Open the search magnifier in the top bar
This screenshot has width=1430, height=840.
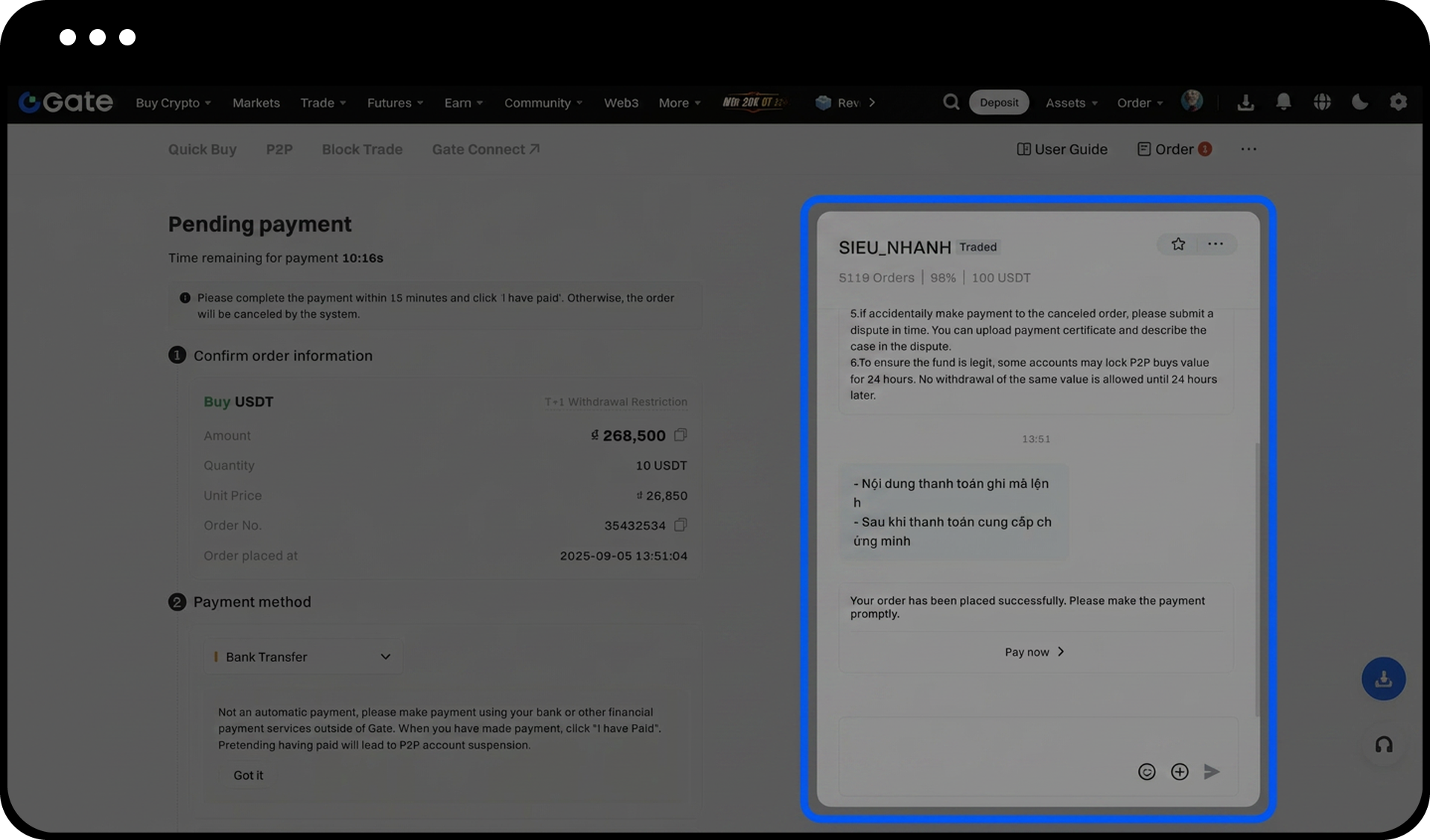tap(951, 102)
